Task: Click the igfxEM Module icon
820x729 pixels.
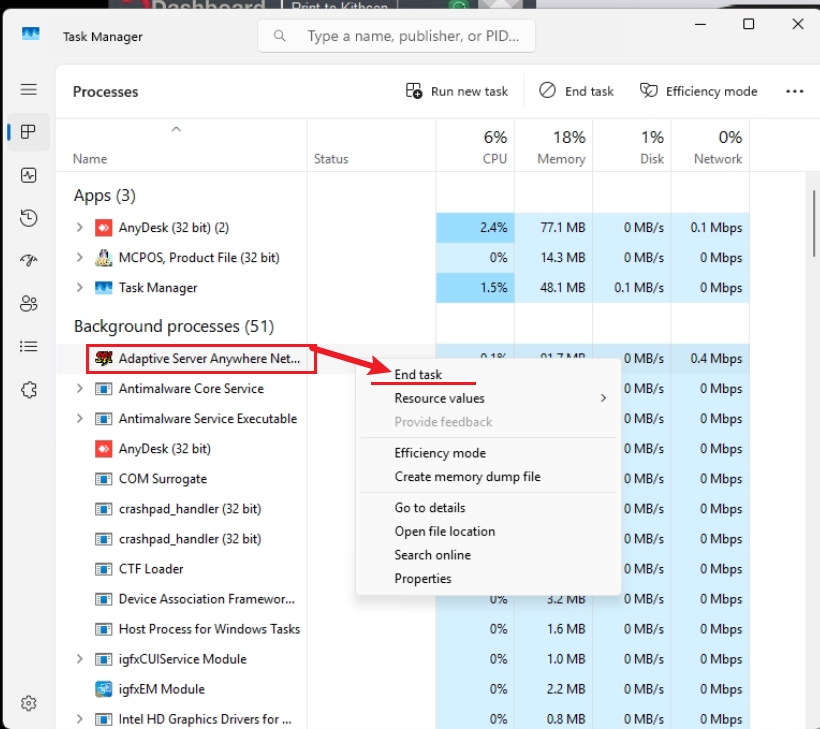Action: point(104,689)
